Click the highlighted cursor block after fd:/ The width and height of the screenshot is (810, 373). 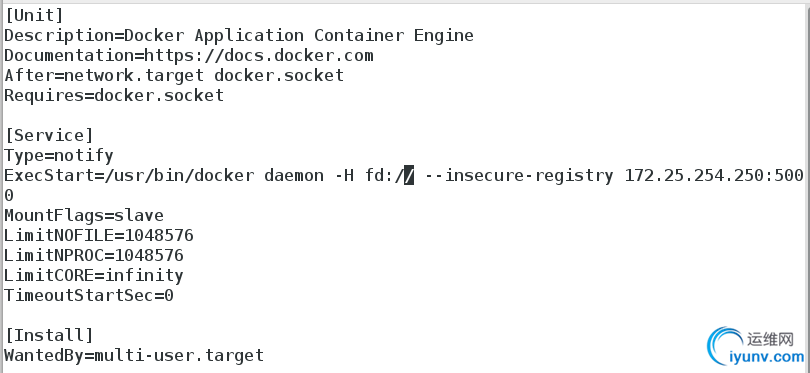[x=409, y=176]
